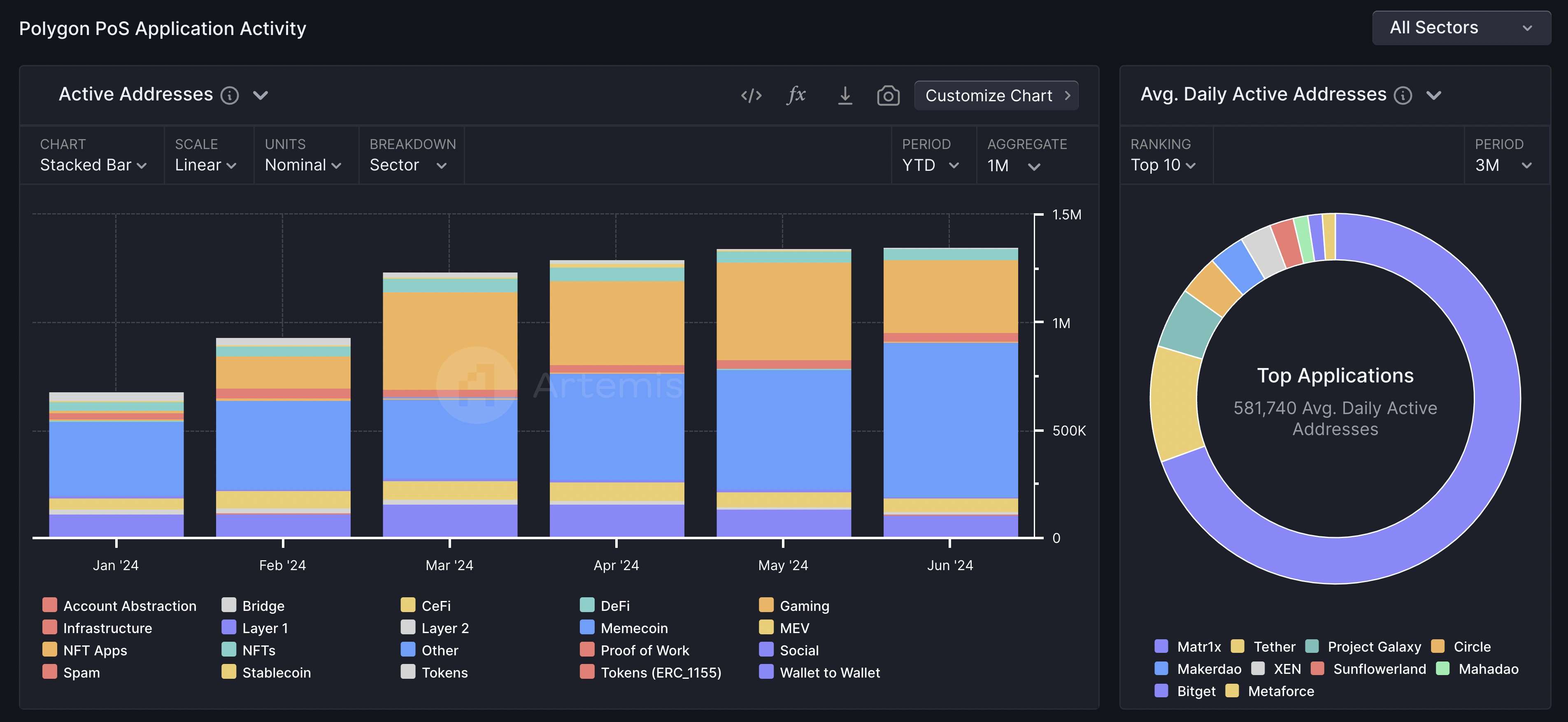
Task: Expand the Avg. Daily Active Addresses chevron
Action: point(1433,95)
